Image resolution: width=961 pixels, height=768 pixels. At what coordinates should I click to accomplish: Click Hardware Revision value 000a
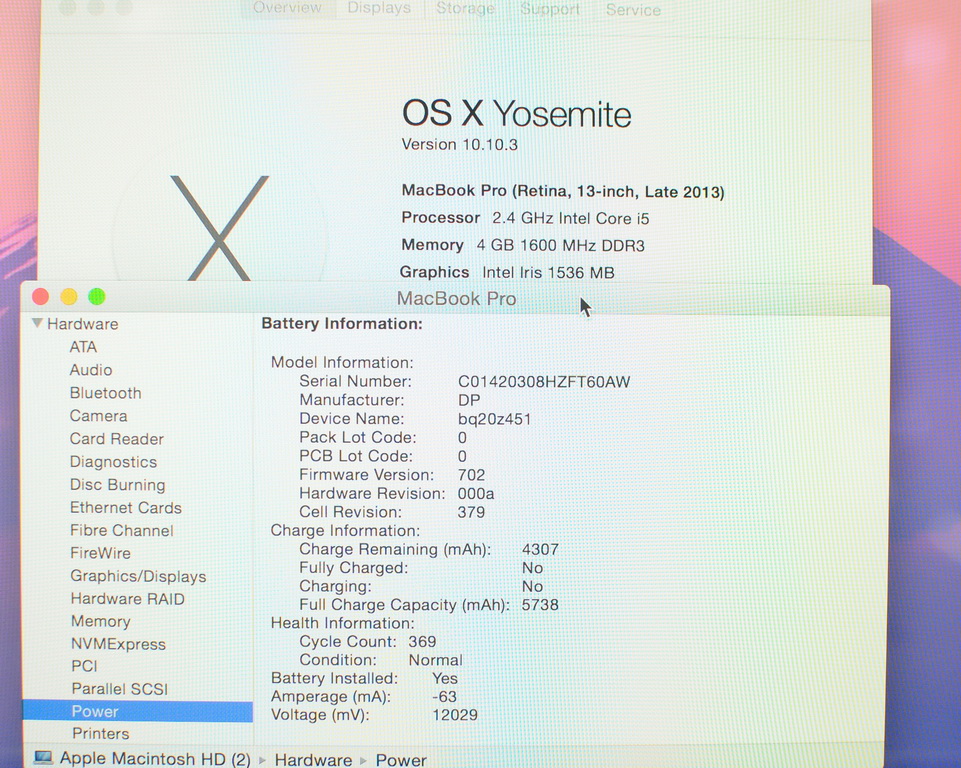click(x=476, y=493)
